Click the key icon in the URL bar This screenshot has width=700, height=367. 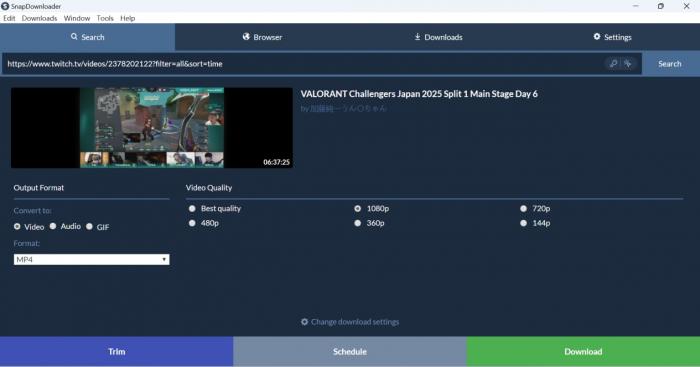613,63
